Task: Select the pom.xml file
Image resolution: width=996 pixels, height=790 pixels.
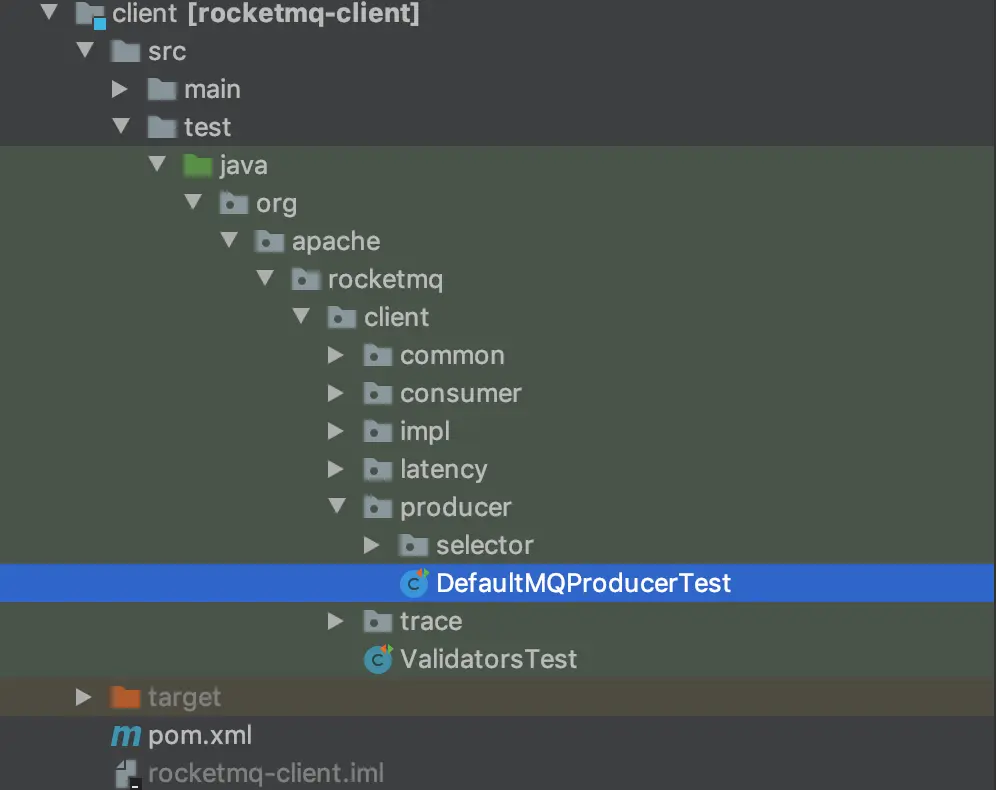Action: click(x=200, y=737)
